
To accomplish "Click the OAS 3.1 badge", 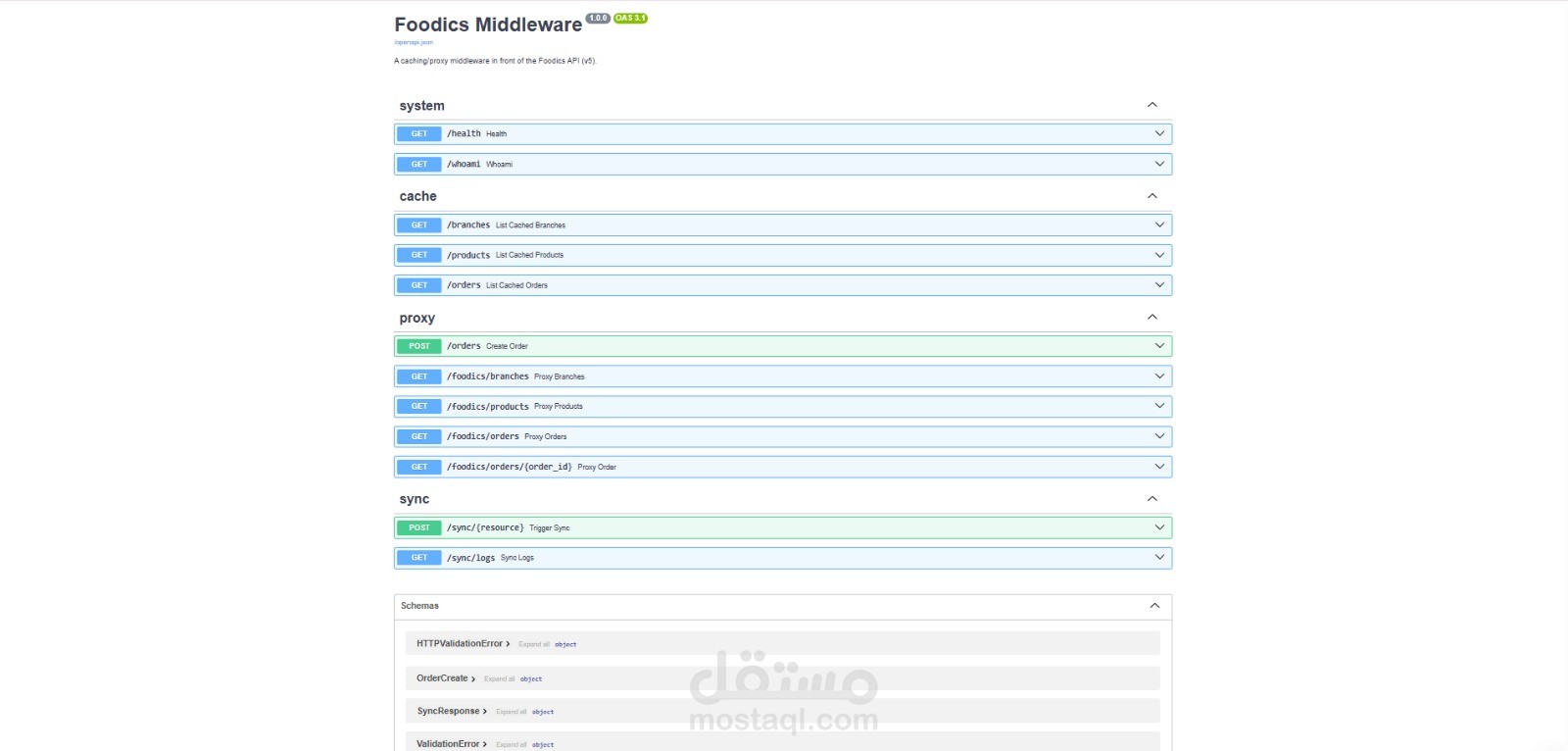I will [x=630, y=18].
